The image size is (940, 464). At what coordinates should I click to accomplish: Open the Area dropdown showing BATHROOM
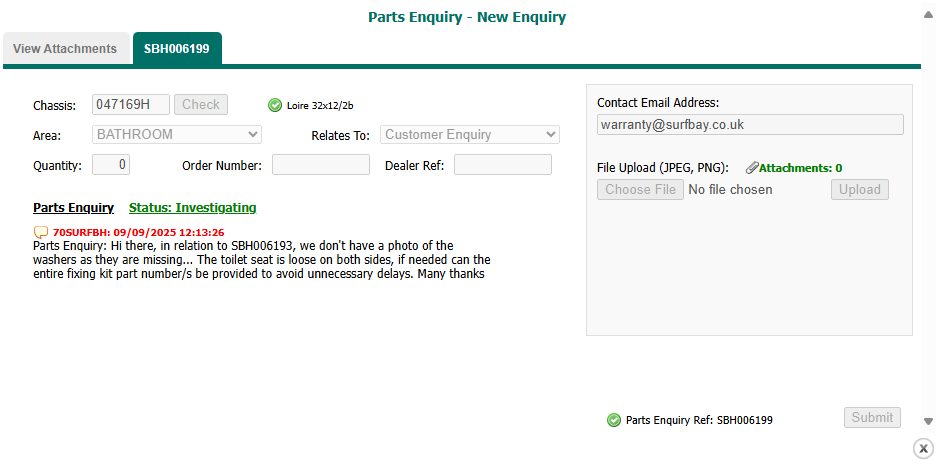(177, 134)
